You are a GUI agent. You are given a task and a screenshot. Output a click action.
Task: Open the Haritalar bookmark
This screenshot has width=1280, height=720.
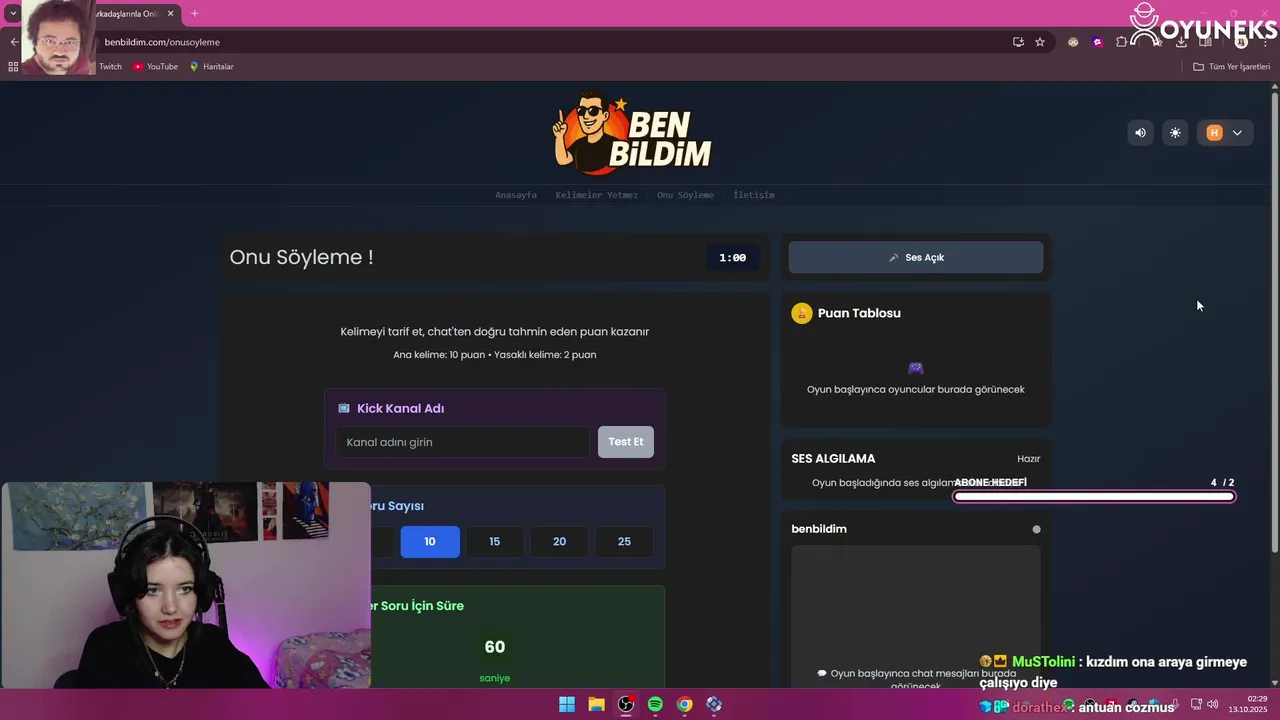click(211, 66)
